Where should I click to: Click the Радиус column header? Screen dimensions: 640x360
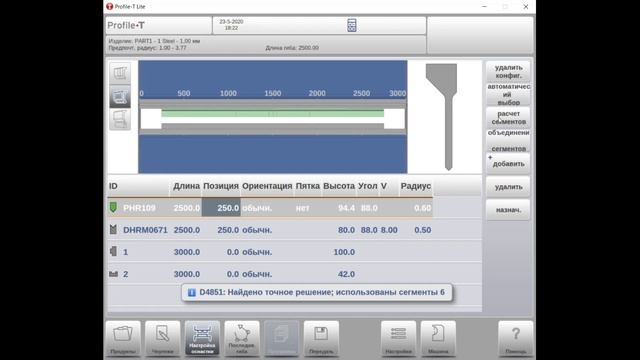click(x=416, y=186)
